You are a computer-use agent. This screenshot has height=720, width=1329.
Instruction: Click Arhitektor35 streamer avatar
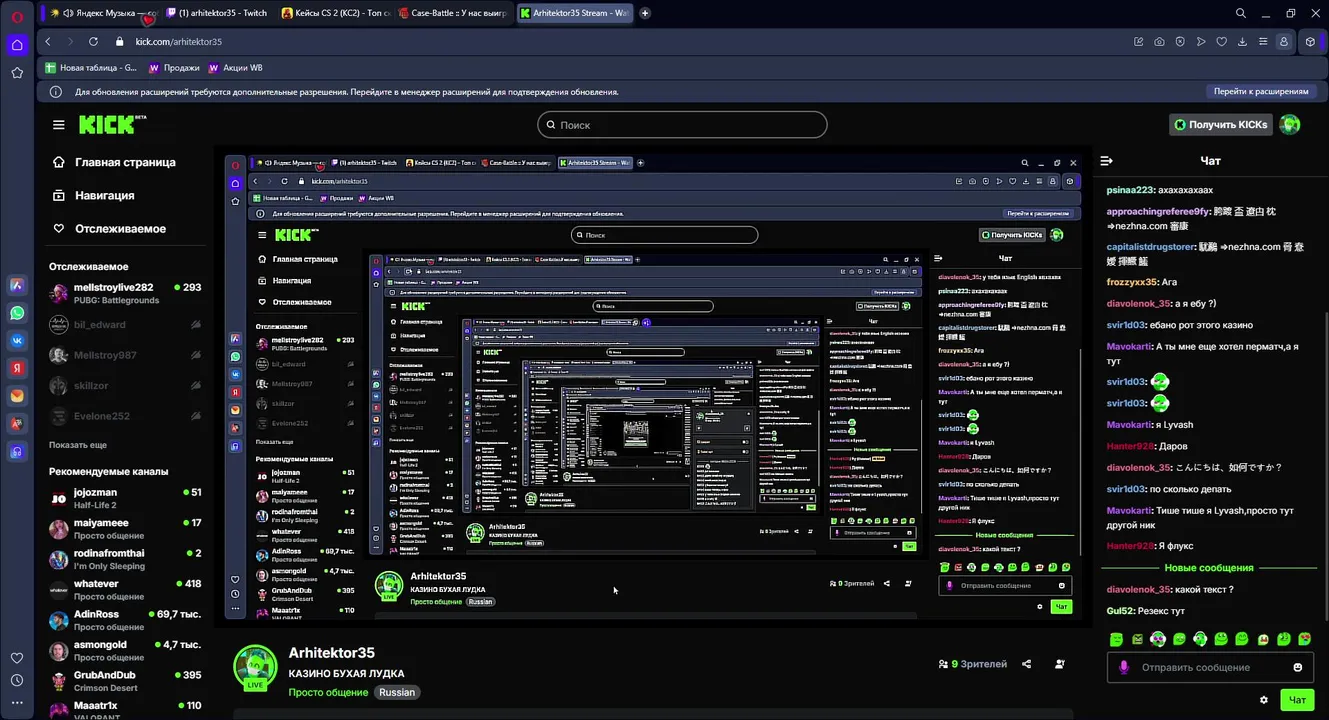click(255, 668)
